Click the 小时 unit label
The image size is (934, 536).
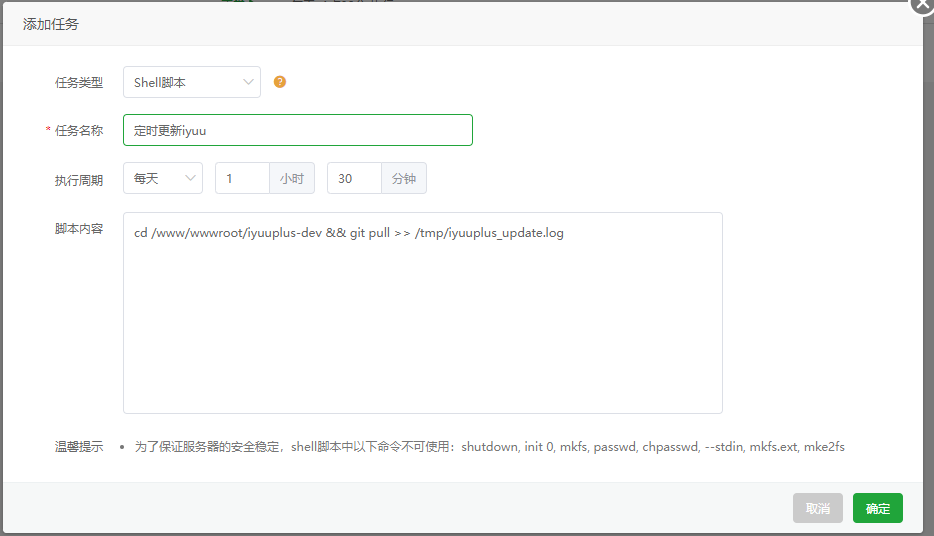click(292, 178)
